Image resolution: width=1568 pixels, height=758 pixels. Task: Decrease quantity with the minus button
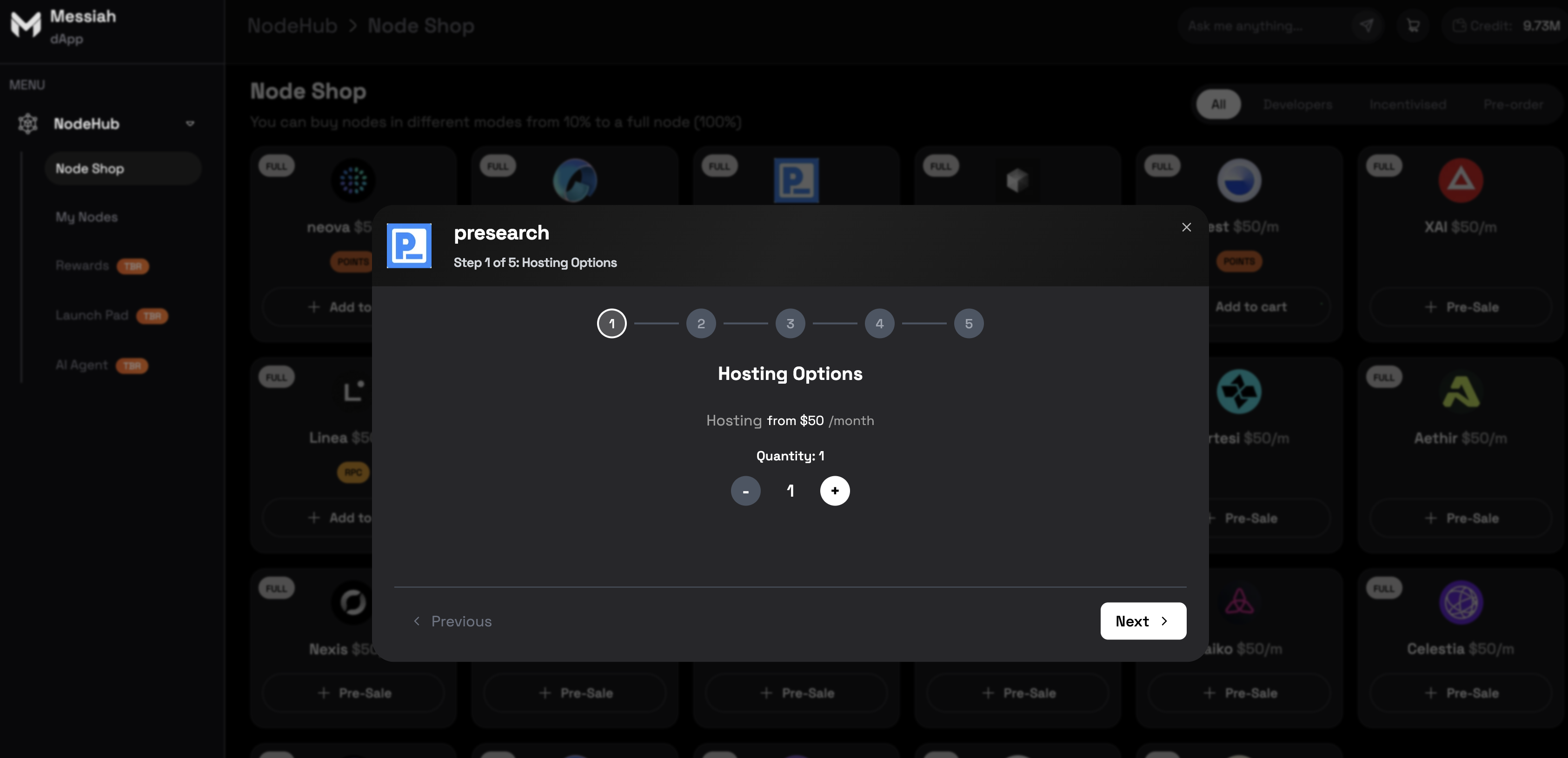tap(746, 491)
